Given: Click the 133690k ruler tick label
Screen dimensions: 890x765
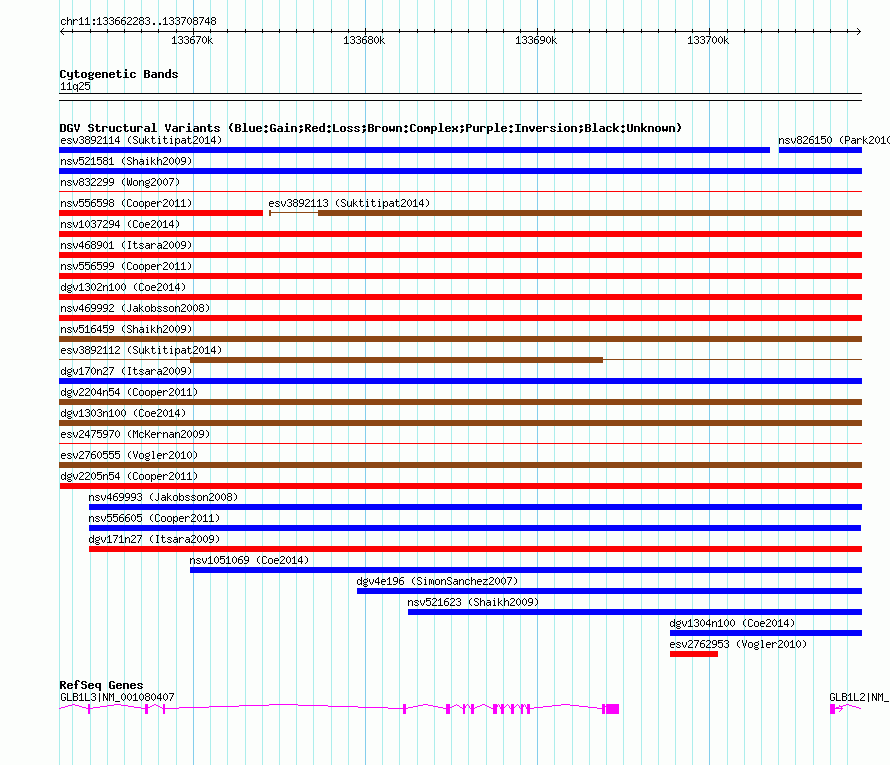Looking at the screenshot, I should (536, 40).
